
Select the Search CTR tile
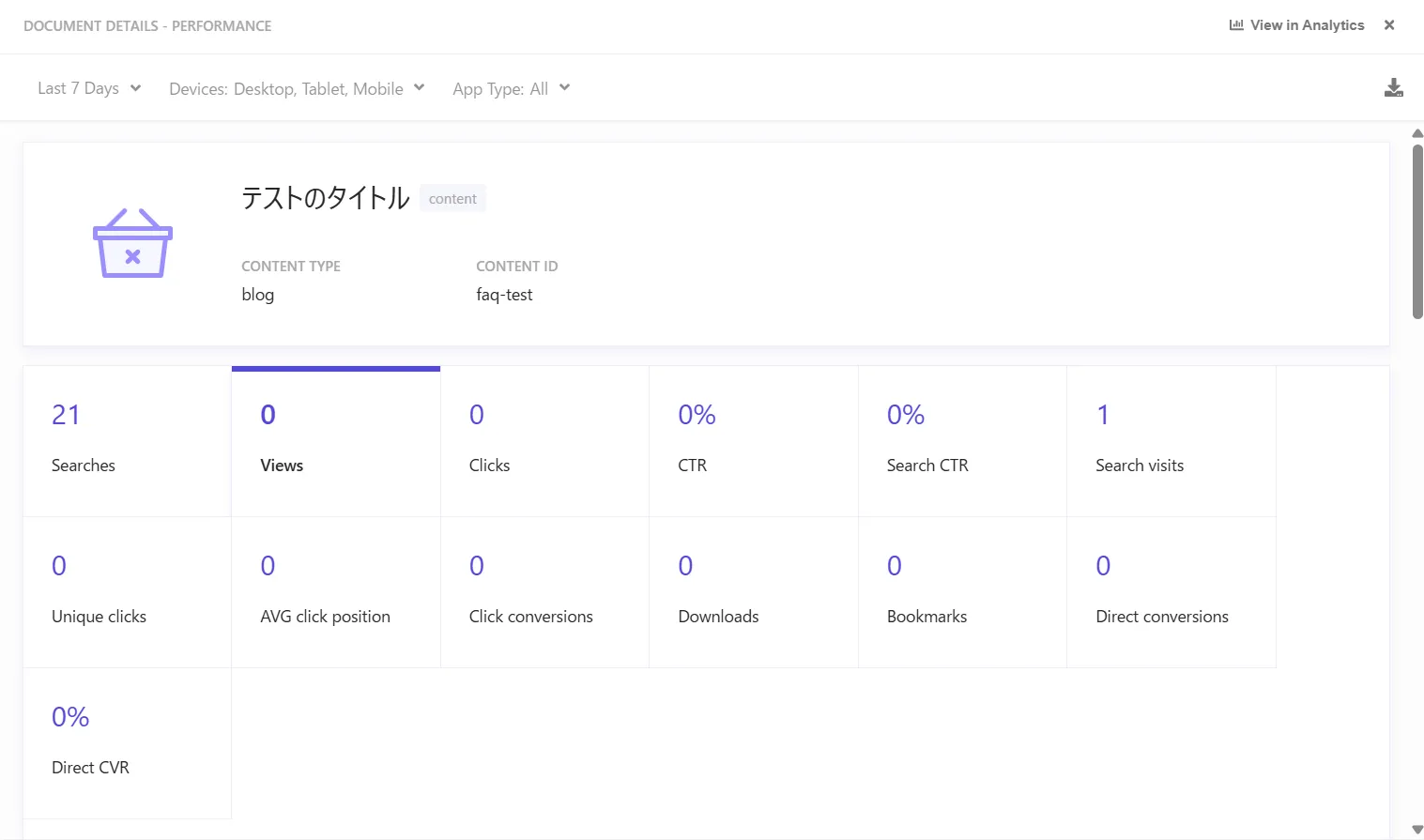coord(962,441)
